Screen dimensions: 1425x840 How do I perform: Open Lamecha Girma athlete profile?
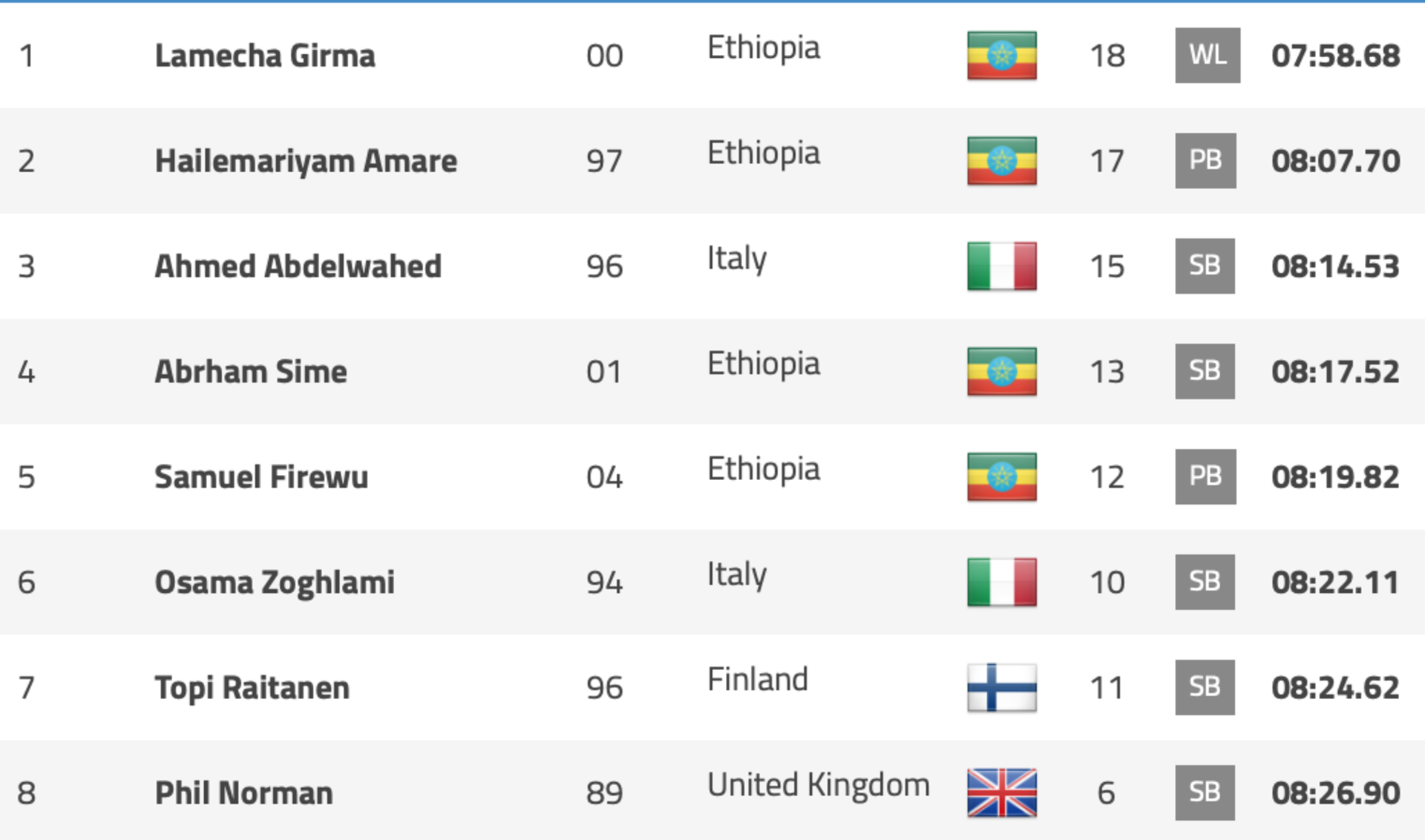(265, 56)
